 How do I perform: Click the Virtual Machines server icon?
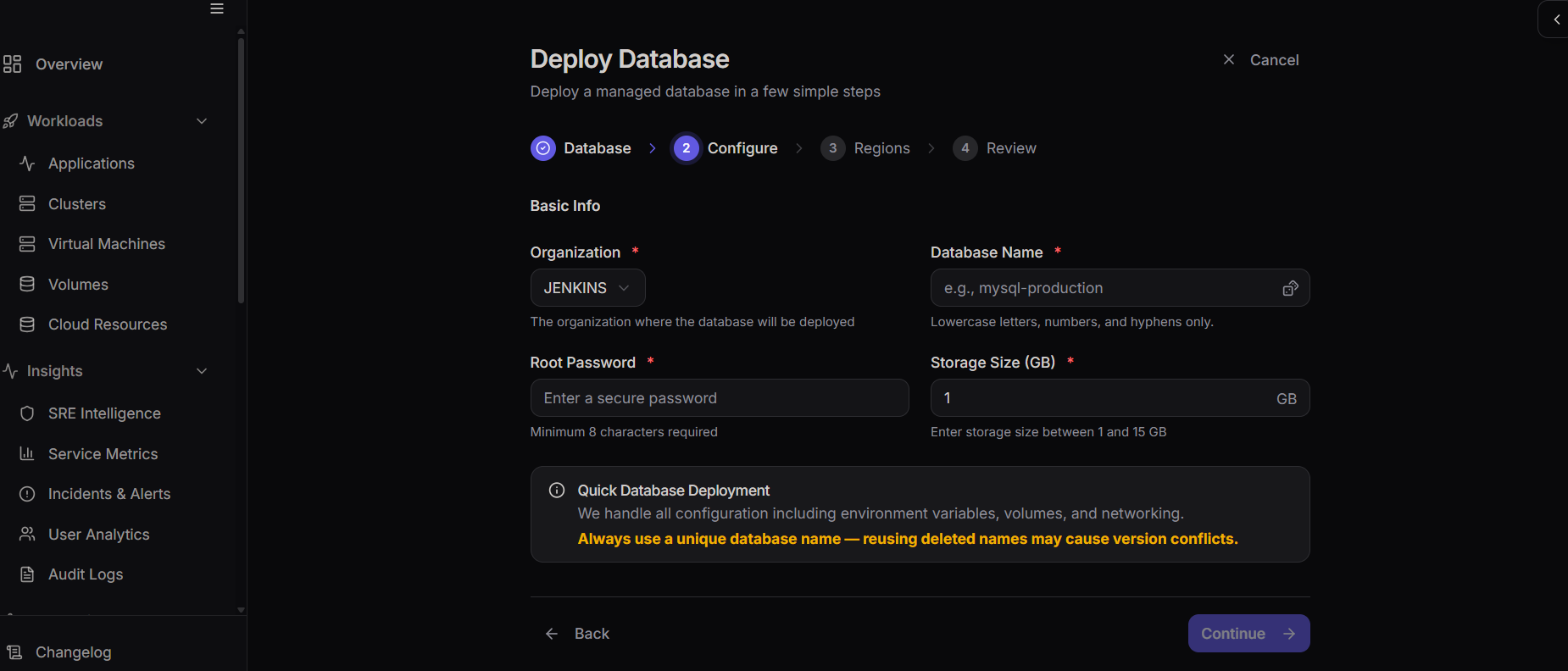coord(27,244)
